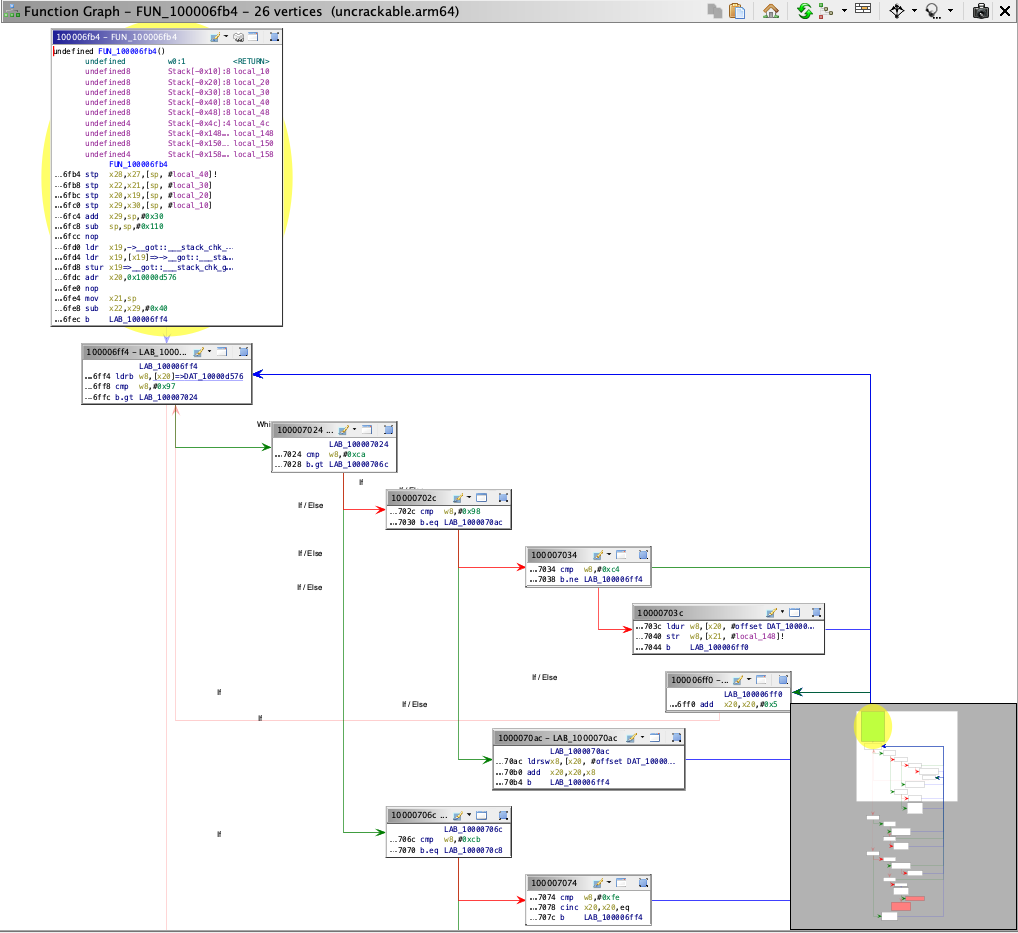
Task: Open the block focus mode dropdown arrow
Action: [914, 11]
